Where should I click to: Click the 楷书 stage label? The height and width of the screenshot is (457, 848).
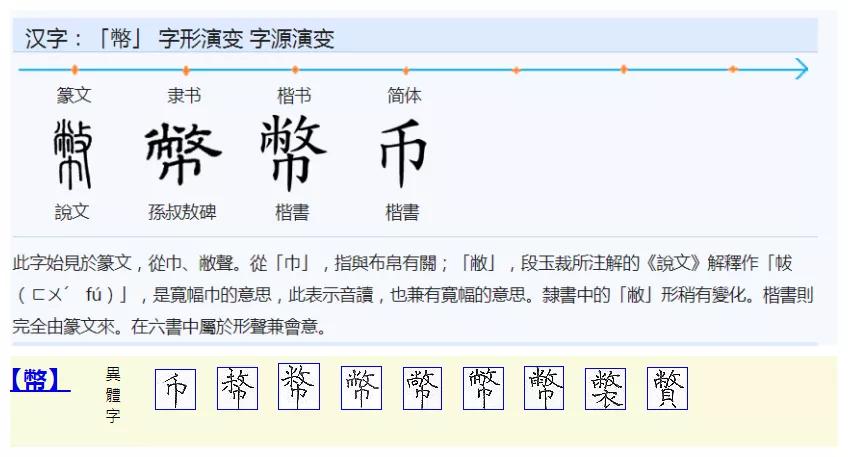pyautogui.click(x=294, y=96)
